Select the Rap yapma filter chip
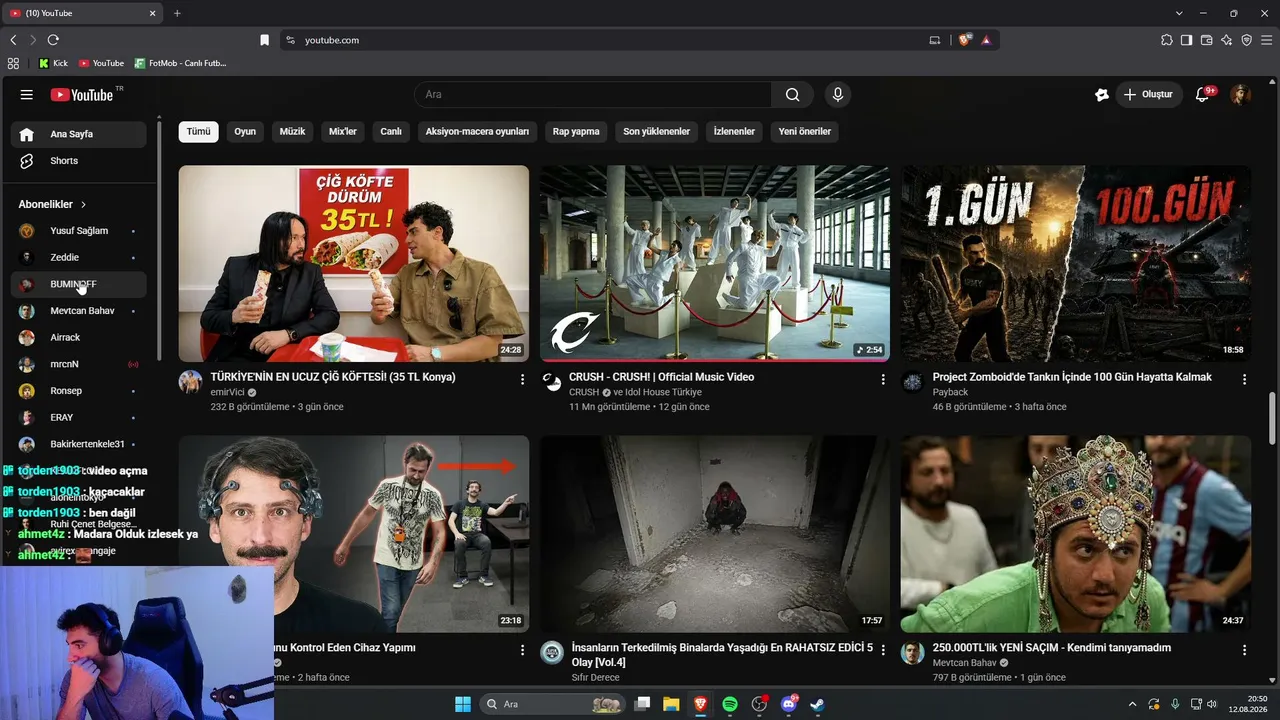 coord(576,131)
